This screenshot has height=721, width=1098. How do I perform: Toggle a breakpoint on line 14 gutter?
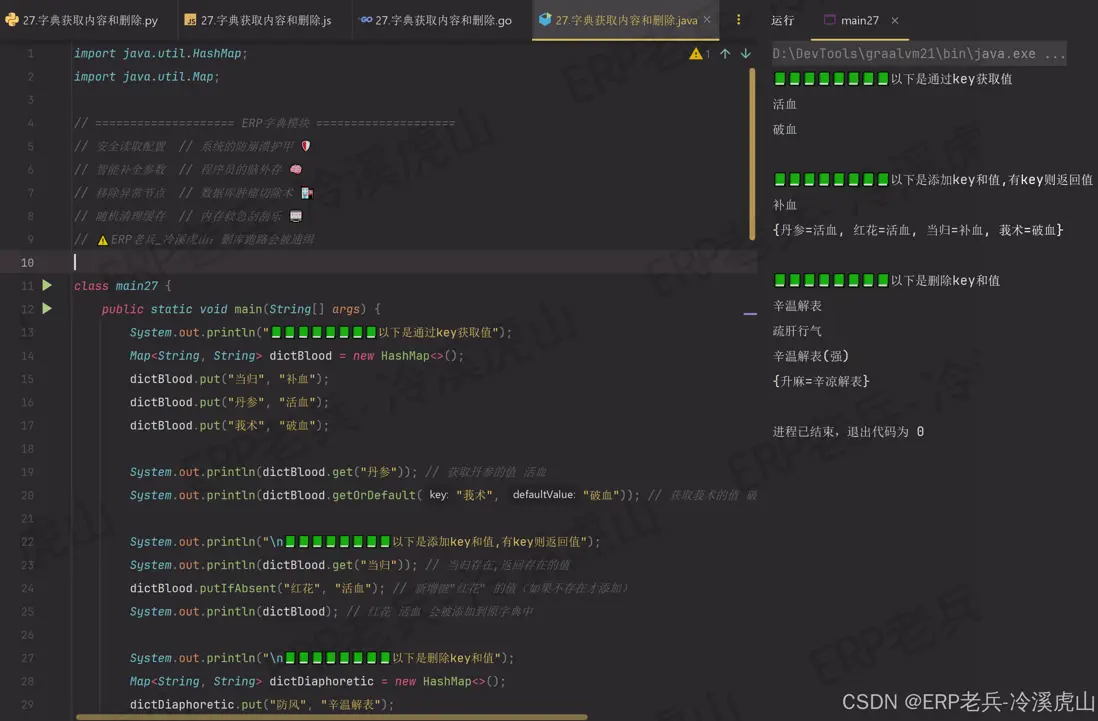tap(50, 355)
